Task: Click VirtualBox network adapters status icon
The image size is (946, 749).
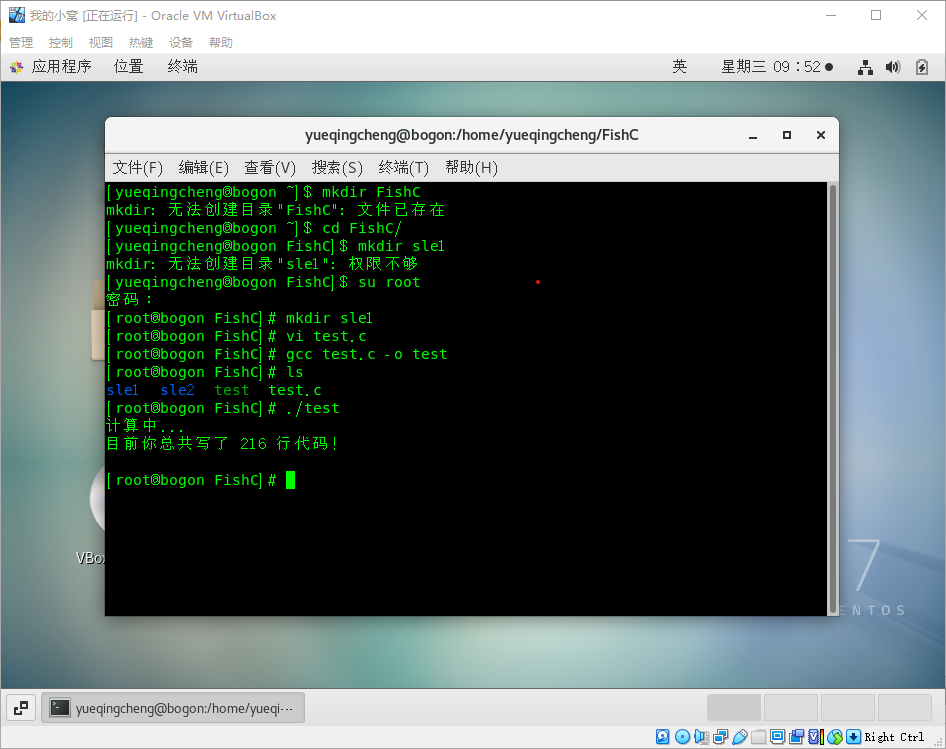Action: [x=720, y=737]
